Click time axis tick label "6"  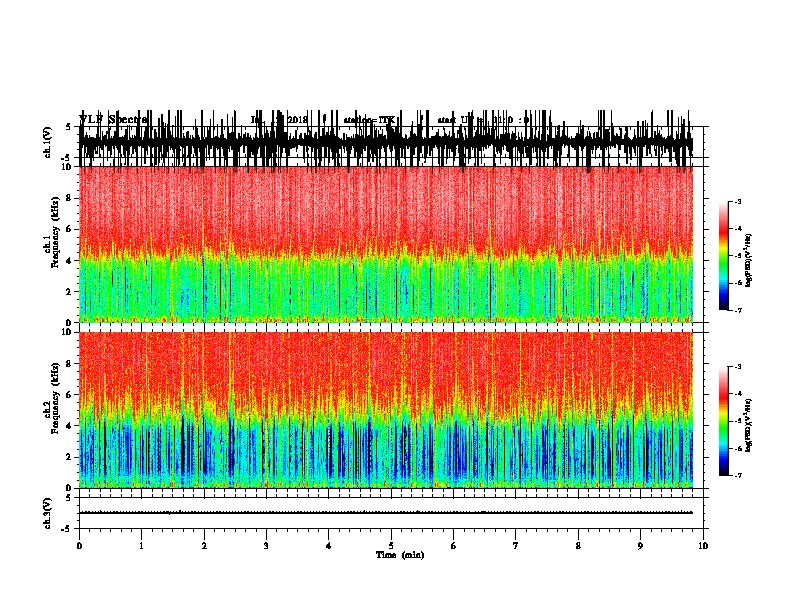point(454,546)
